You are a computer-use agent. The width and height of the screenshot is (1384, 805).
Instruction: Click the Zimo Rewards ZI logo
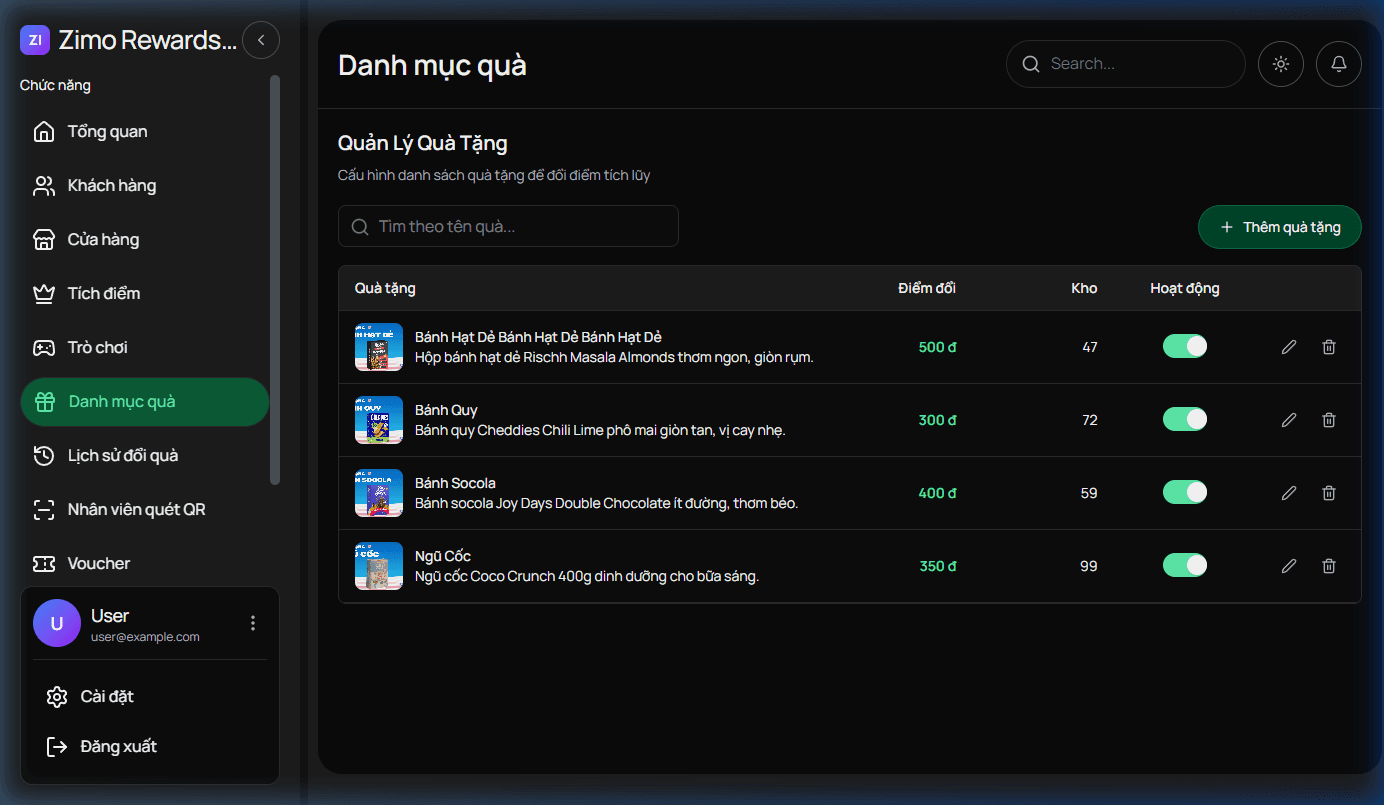click(x=35, y=40)
